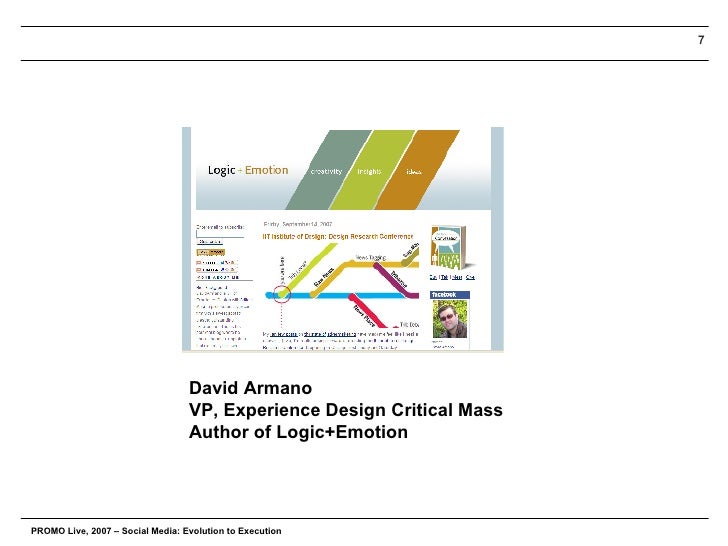Viewport: 728px width, 546px height.
Task: Click the links row under book cover
Action: [x=452, y=277]
